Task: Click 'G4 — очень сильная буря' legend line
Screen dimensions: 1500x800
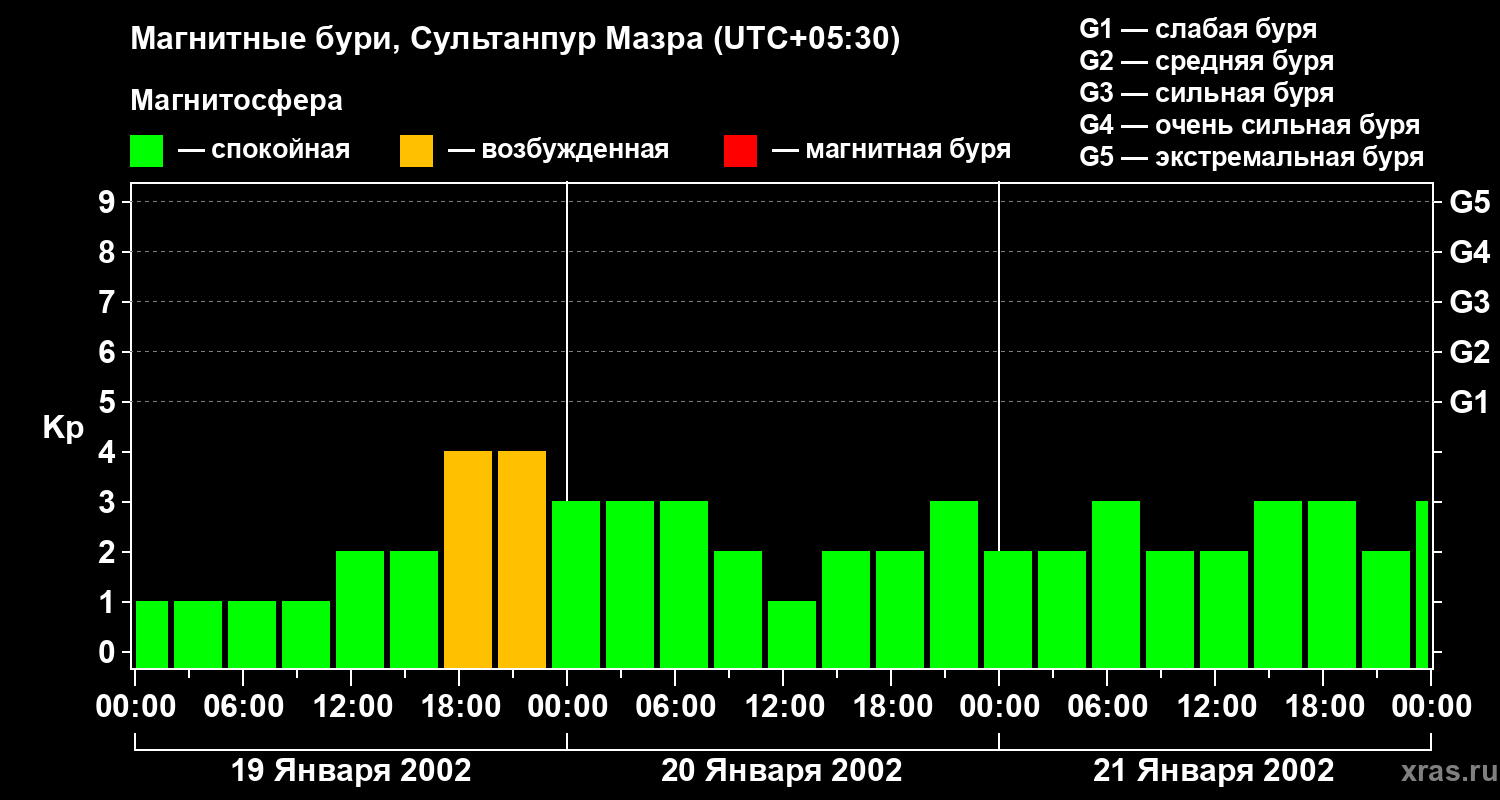Action: [1250, 125]
